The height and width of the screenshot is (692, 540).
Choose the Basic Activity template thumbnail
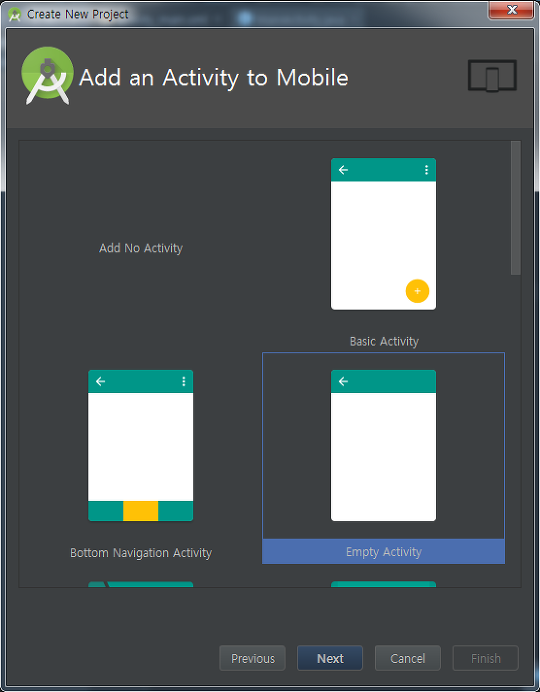(383, 234)
